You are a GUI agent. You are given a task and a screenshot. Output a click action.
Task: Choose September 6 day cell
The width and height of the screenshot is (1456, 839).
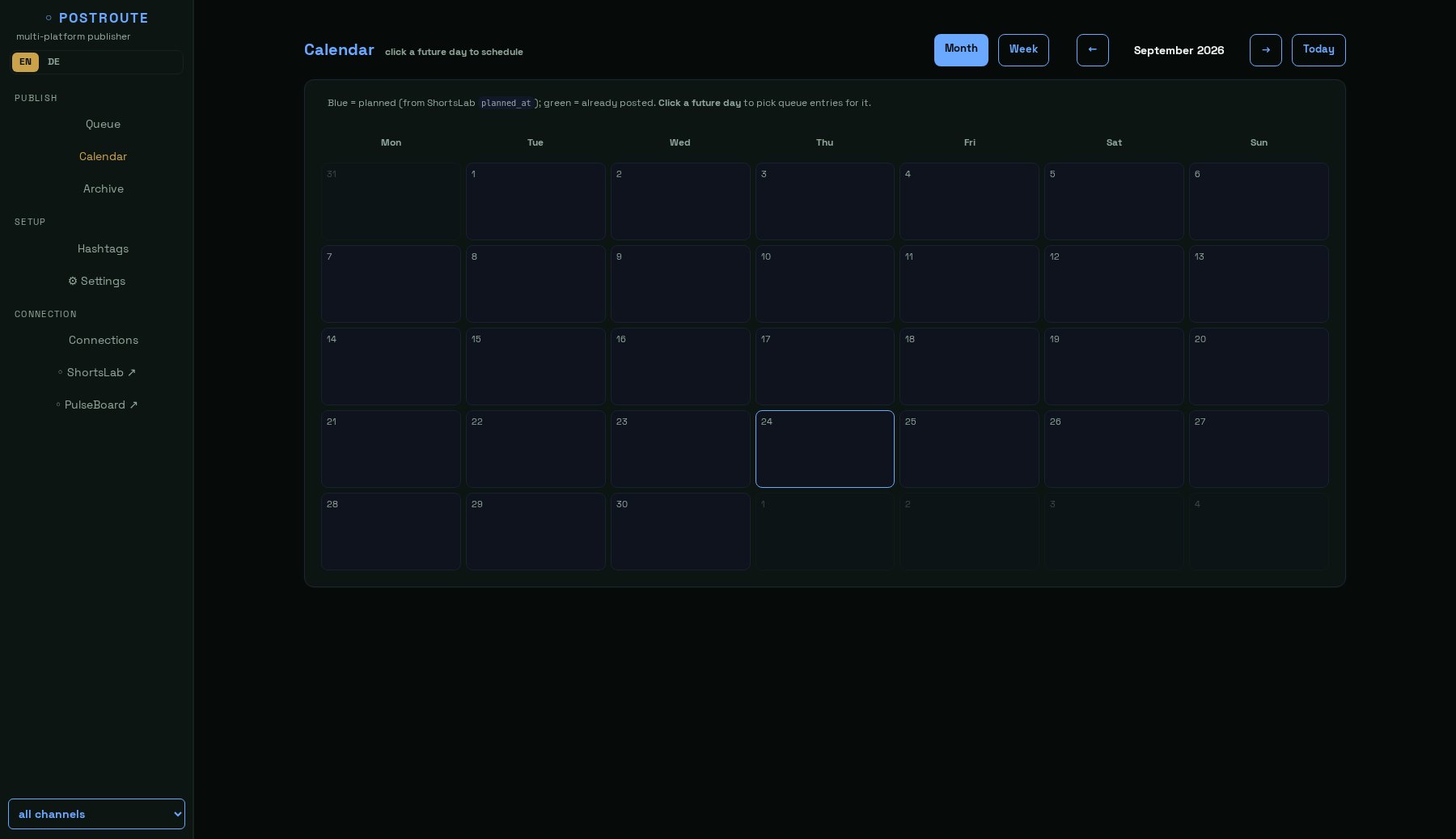tap(1259, 201)
